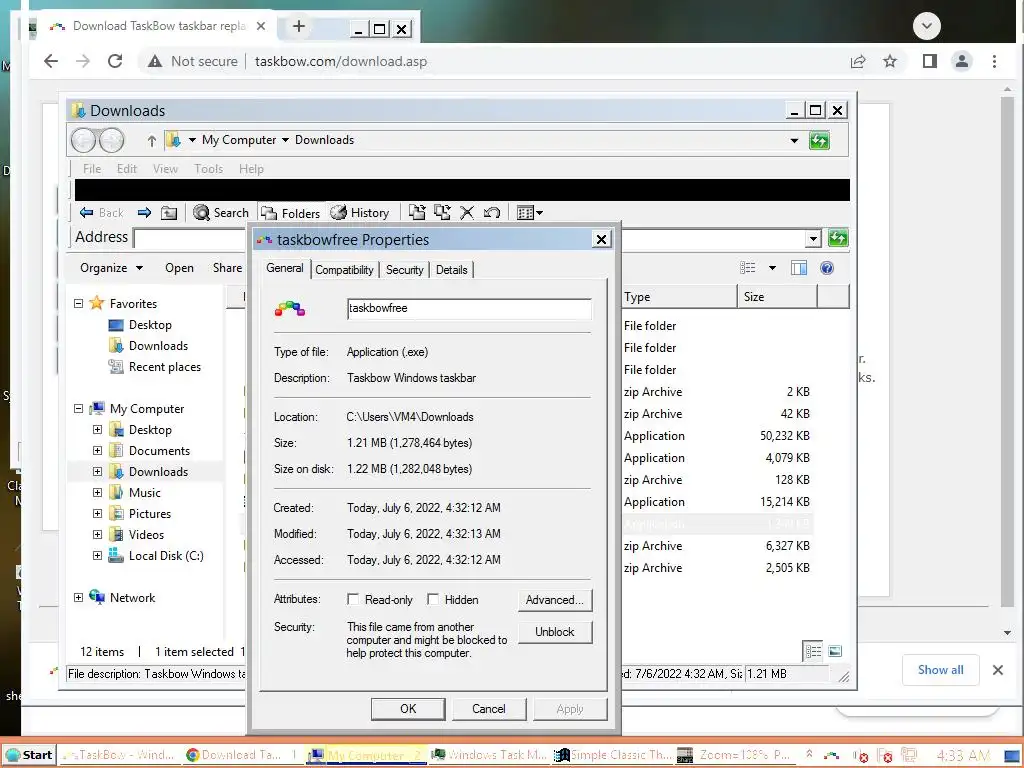Click the blue Back arrow in classic toolbar

pyautogui.click(x=87, y=212)
